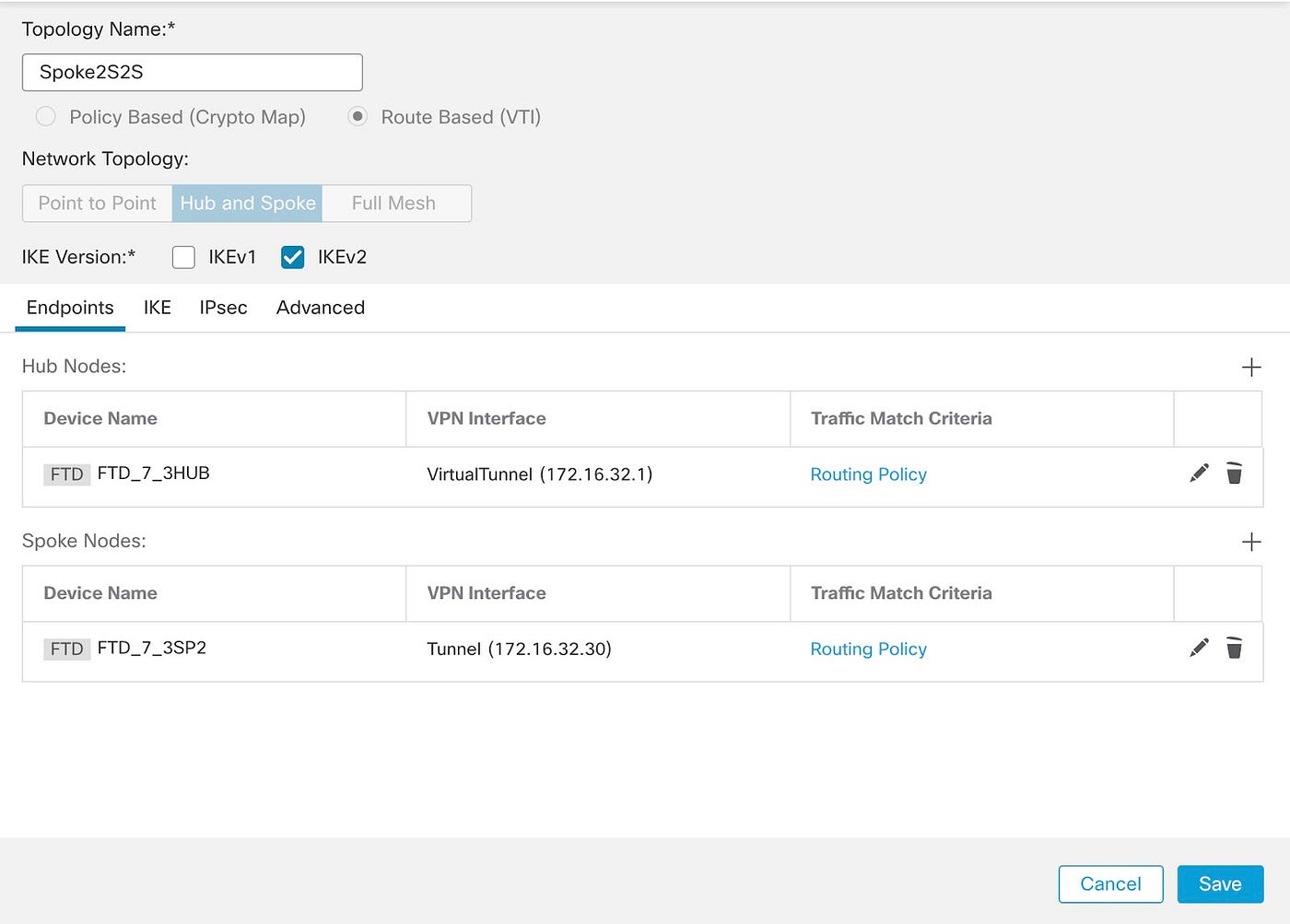Edit the FTD_7_3HUB hub node entry
Screen dimensions: 1290x924
(x=1198, y=473)
